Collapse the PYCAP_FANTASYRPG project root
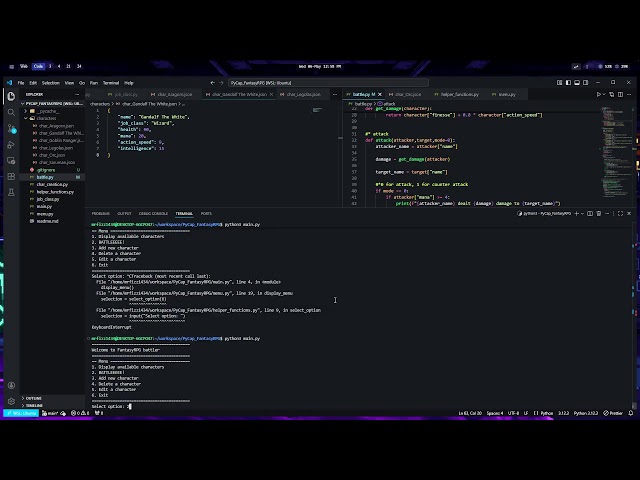The width and height of the screenshot is (640, 480). (53, 104)
